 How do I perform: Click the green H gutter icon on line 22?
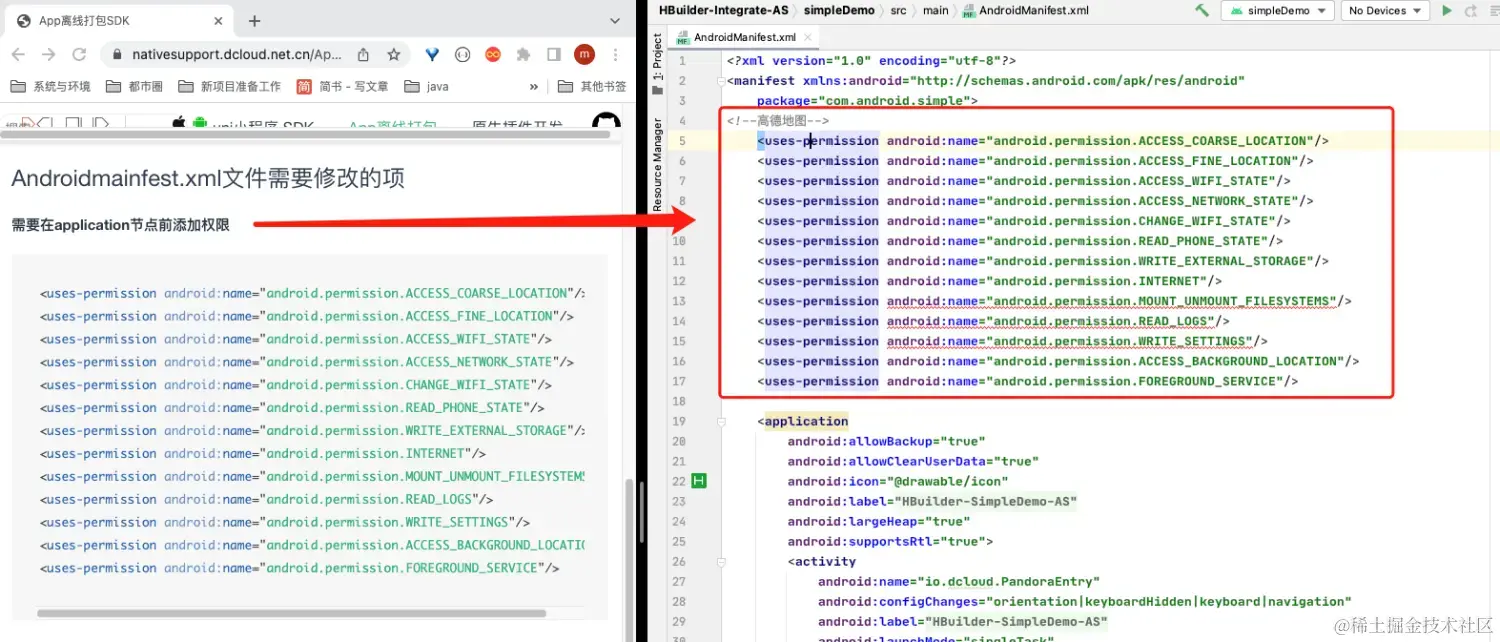[699, 481]
